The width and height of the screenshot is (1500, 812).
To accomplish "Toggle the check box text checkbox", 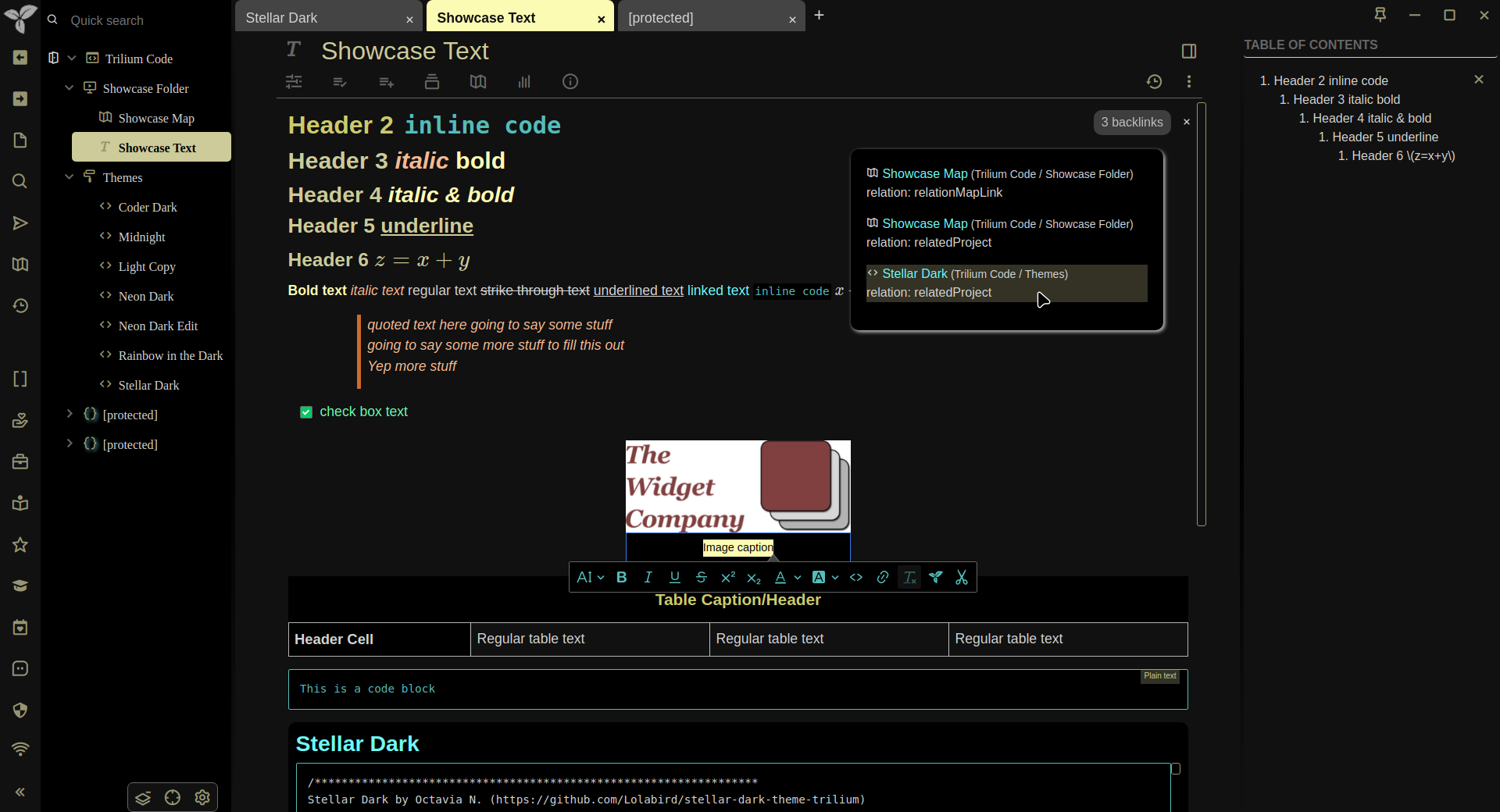I will click(x=306, y=412).
